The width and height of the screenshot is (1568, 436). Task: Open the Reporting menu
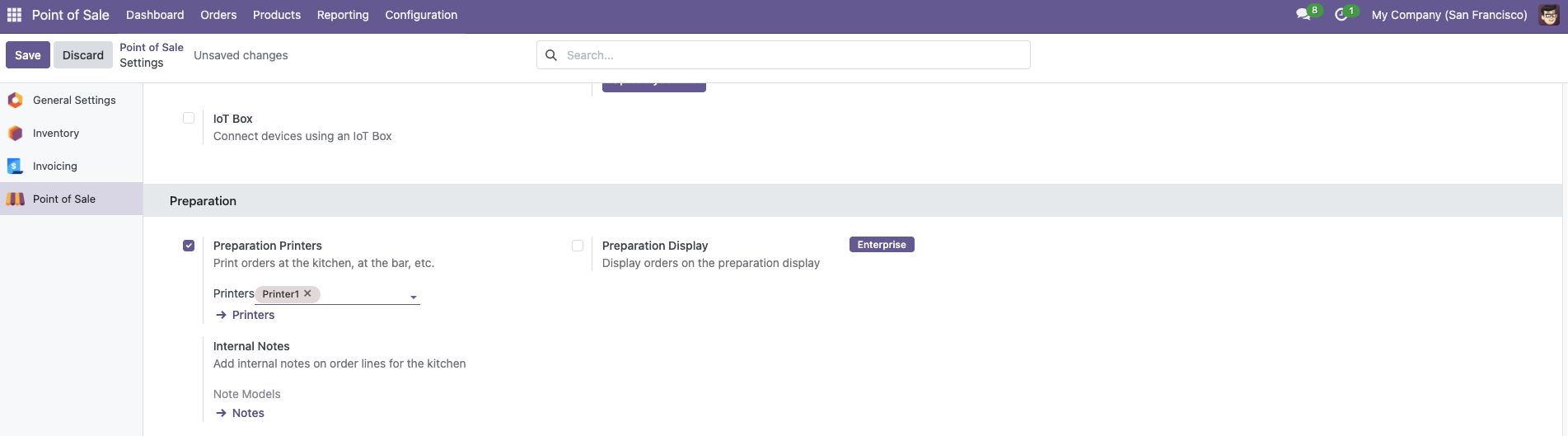pyautogui.click(x=343, y=15)
